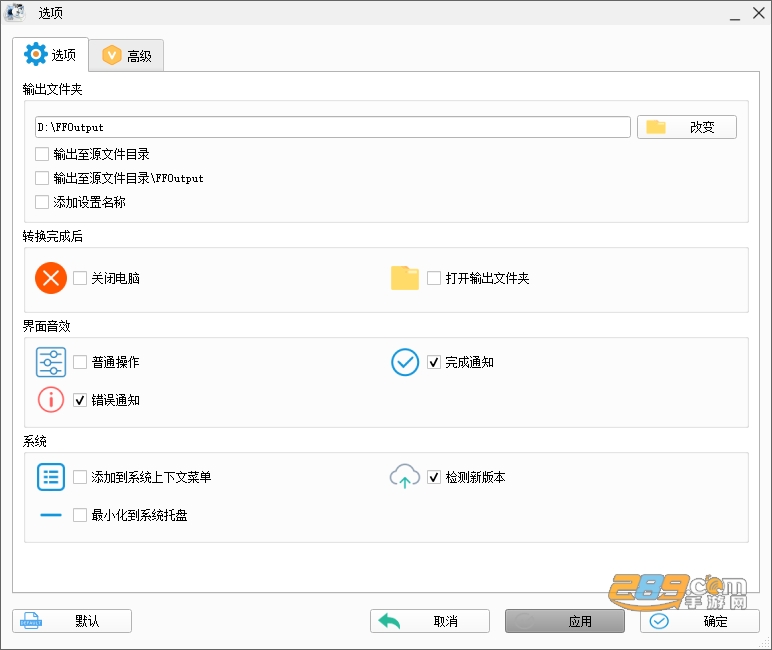Uncheck 检测新版本 option

tap(434, 477)
